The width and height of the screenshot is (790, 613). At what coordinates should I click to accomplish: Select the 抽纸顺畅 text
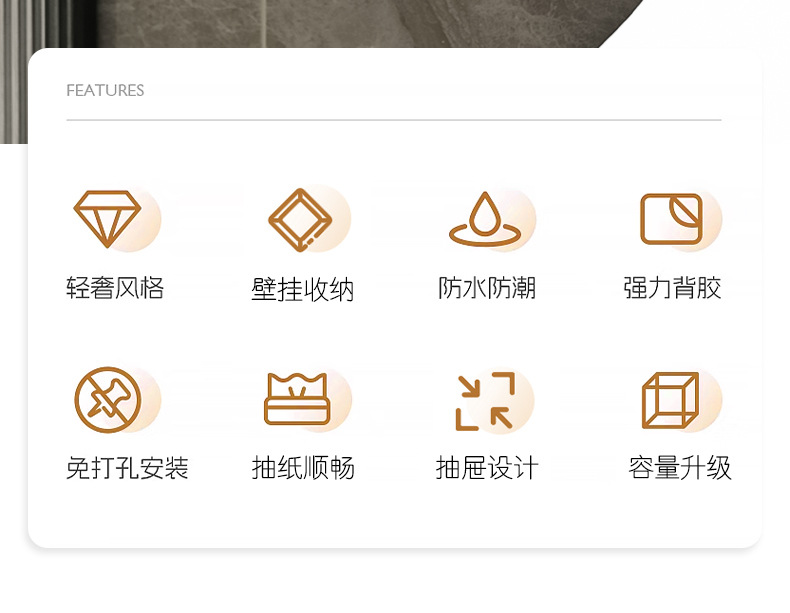click(303, 468)
